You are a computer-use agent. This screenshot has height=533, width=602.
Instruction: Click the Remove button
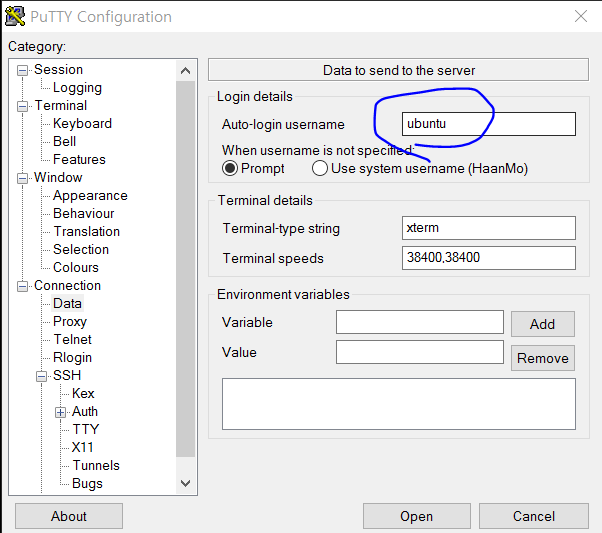coord(542,358)
